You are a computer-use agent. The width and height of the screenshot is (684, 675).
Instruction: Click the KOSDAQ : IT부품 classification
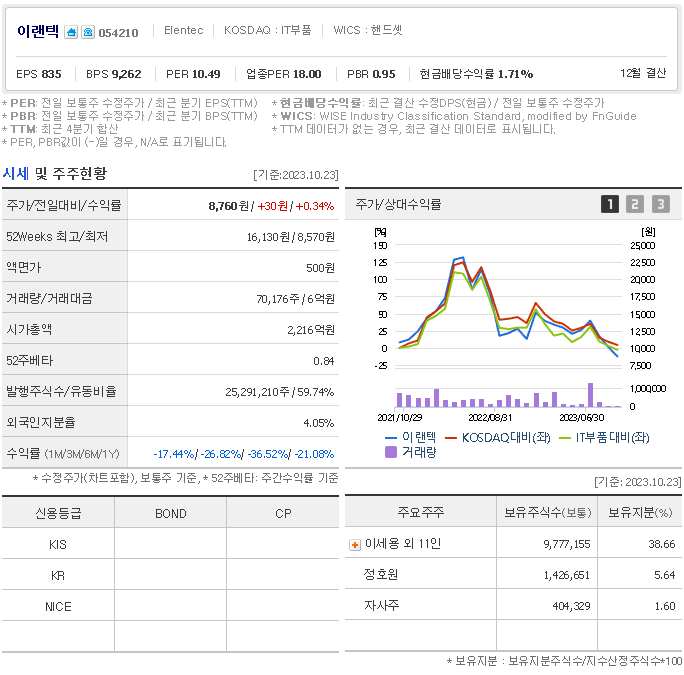pos(267,30)
